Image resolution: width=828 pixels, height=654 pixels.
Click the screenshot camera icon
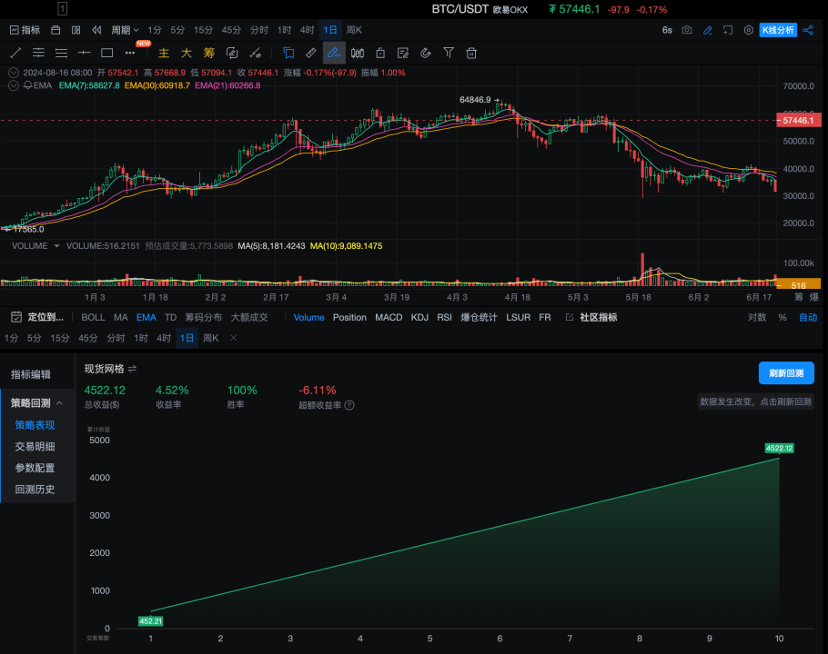point(687,30)
